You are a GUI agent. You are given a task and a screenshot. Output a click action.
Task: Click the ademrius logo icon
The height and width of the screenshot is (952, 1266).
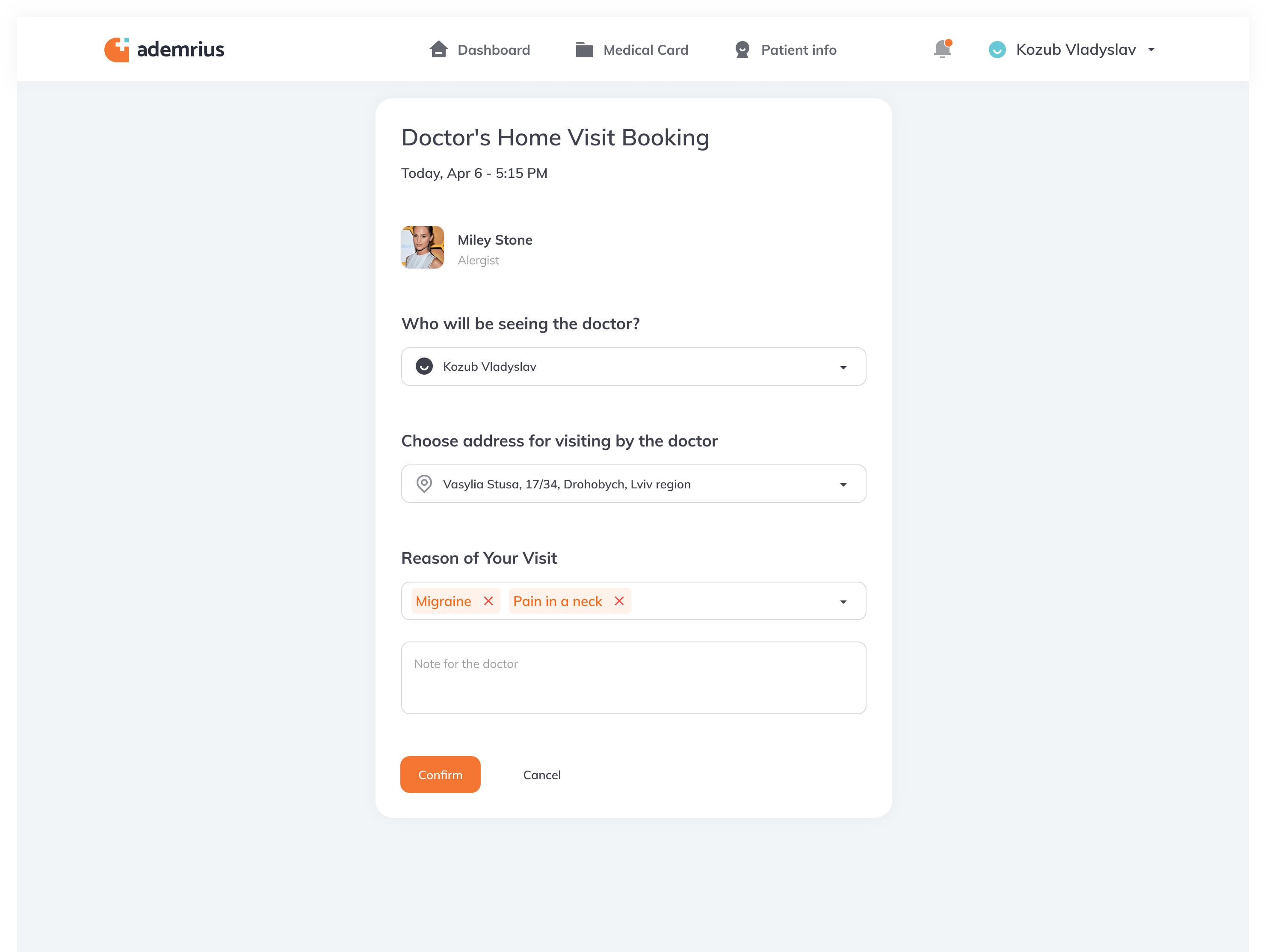117,50
